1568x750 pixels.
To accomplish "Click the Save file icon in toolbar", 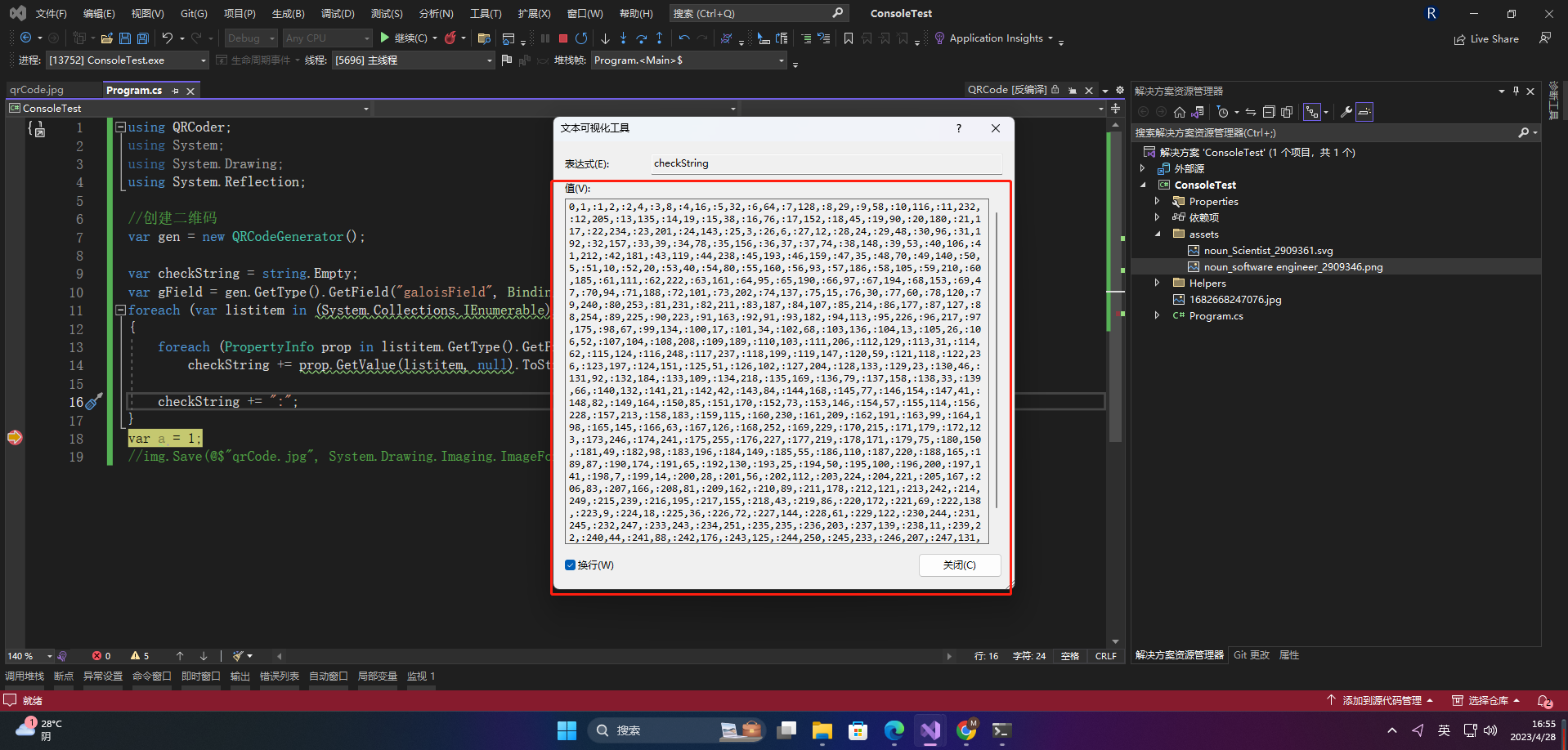I will point(125,38).
